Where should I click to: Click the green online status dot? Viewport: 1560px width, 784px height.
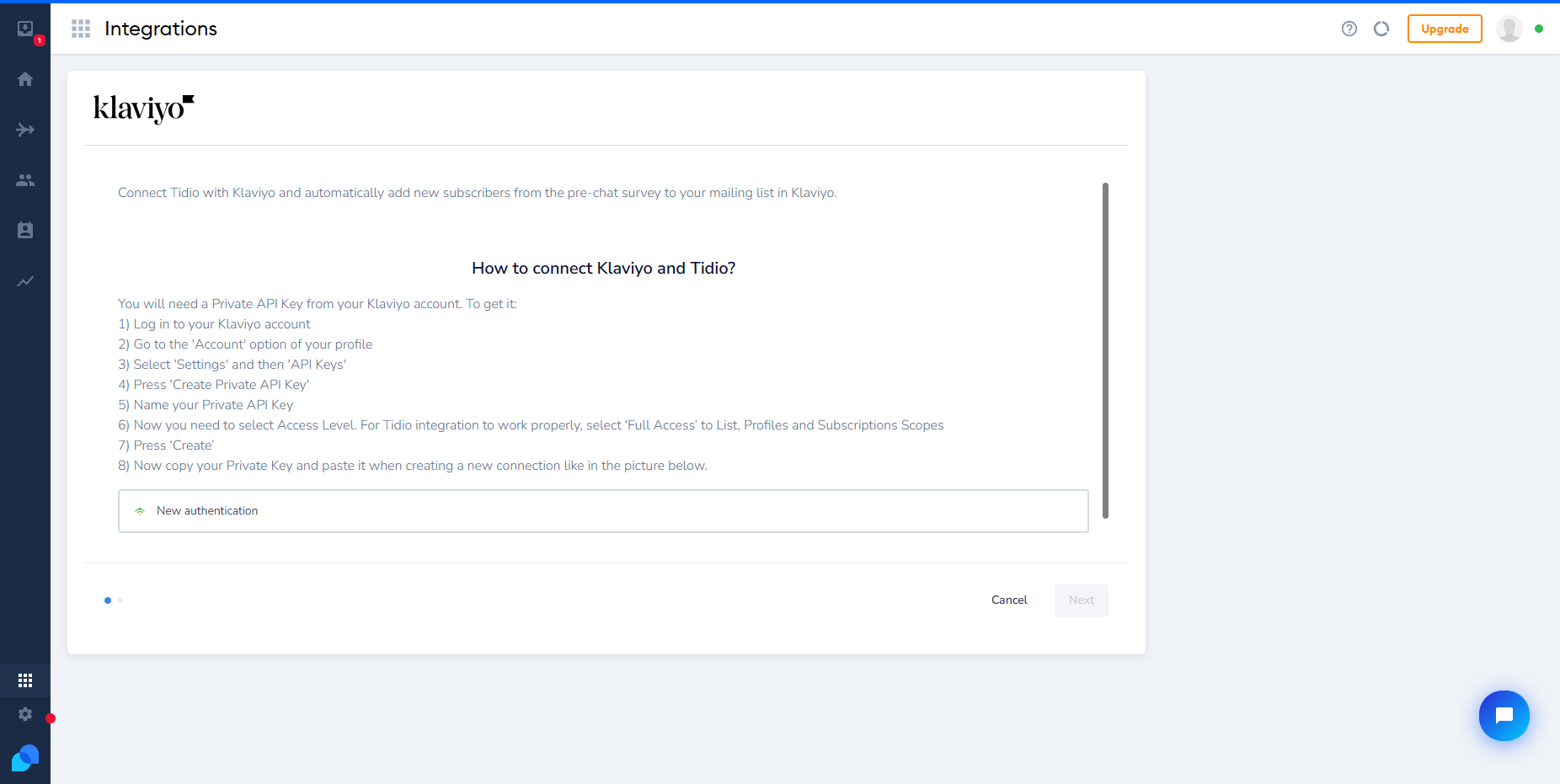tap(1539, 29)
